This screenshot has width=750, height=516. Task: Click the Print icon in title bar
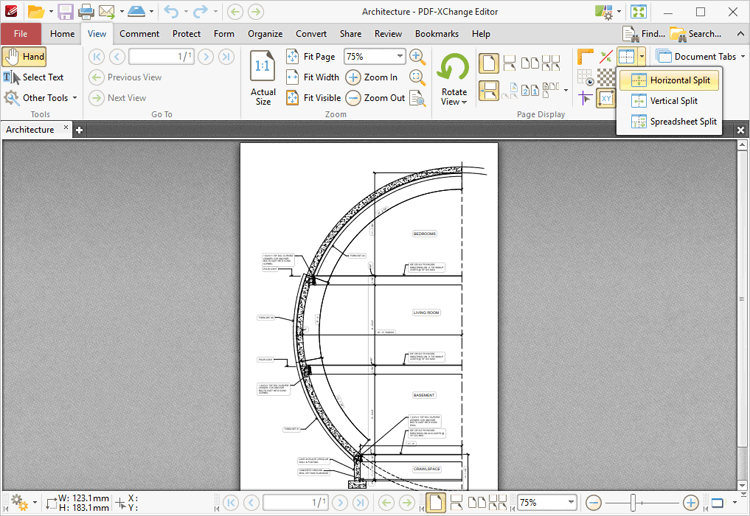86,12
